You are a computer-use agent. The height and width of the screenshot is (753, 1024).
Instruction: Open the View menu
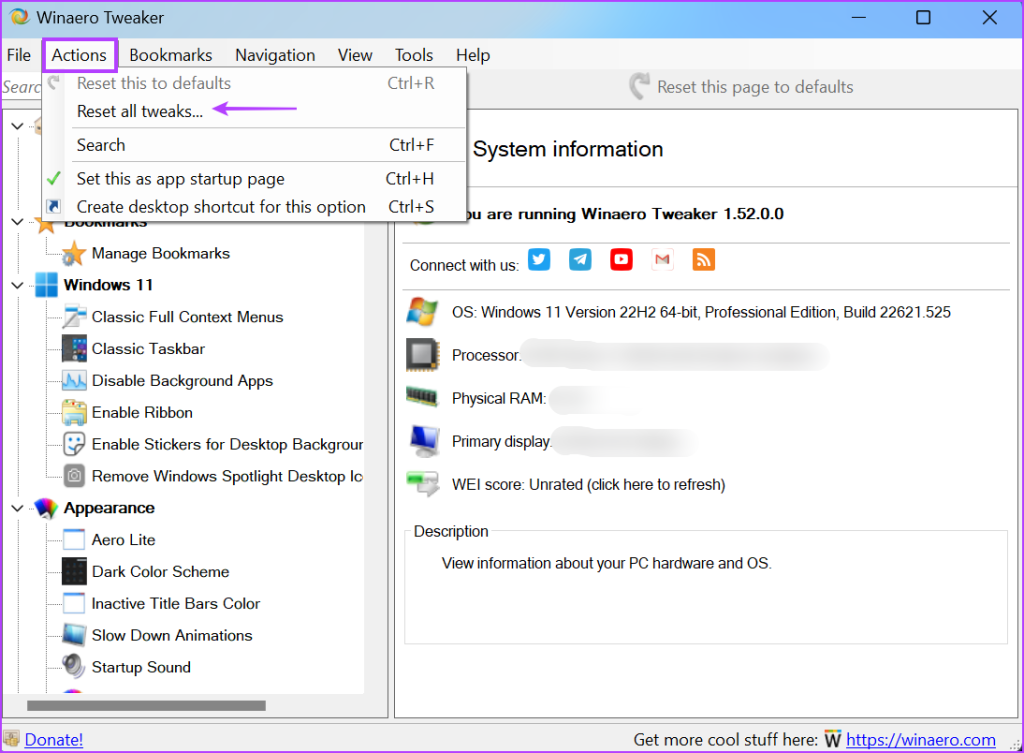pos(355,55)
